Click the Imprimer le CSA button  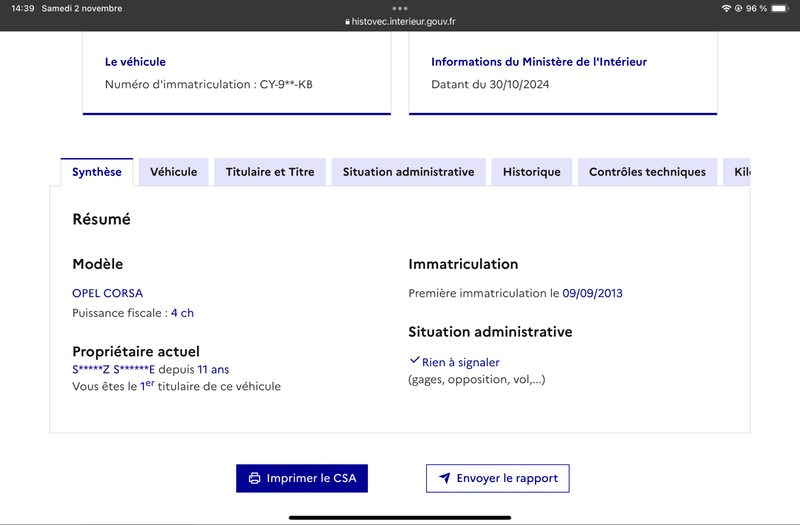click(x=302, y=478)
